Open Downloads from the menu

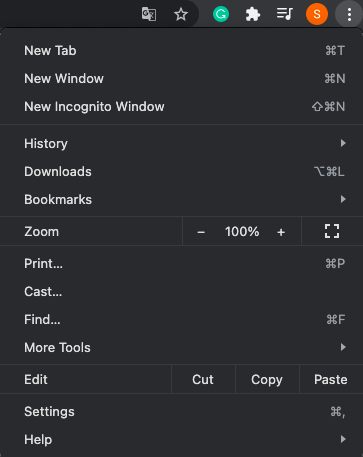181,172
